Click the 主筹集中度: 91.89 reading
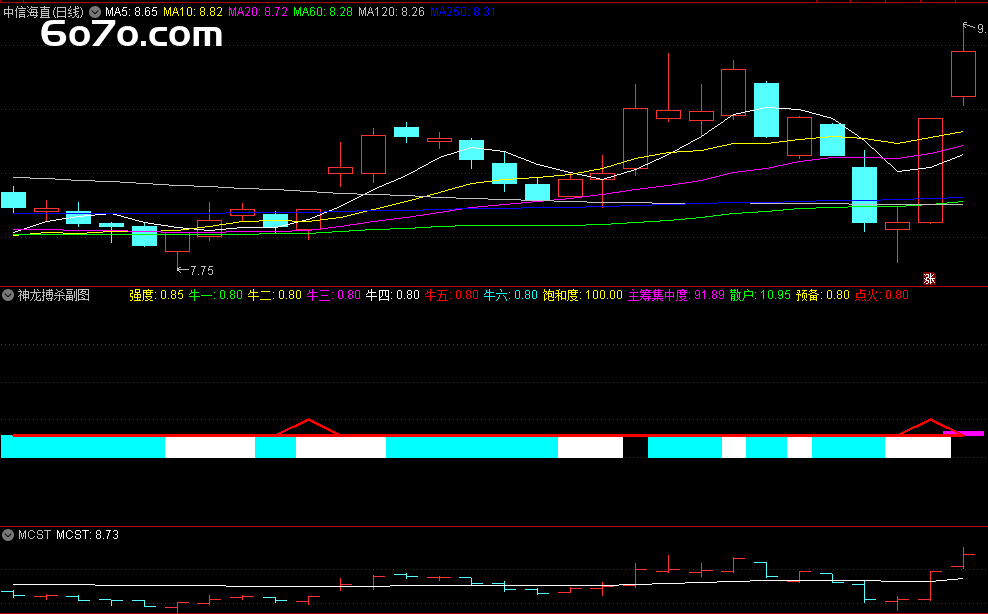988x614 pixels. tap(676, 295)
